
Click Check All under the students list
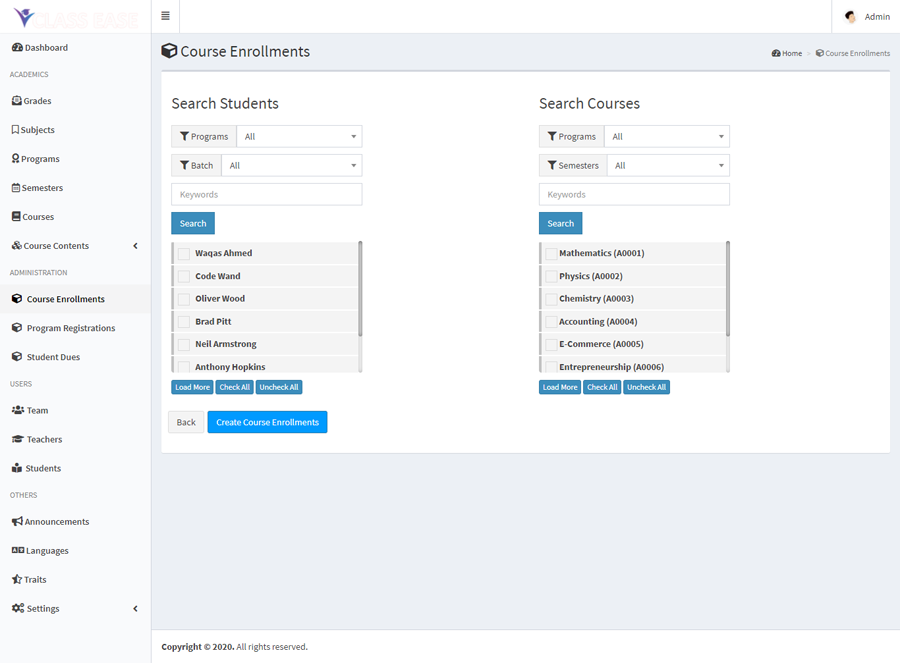pos(234,386)
